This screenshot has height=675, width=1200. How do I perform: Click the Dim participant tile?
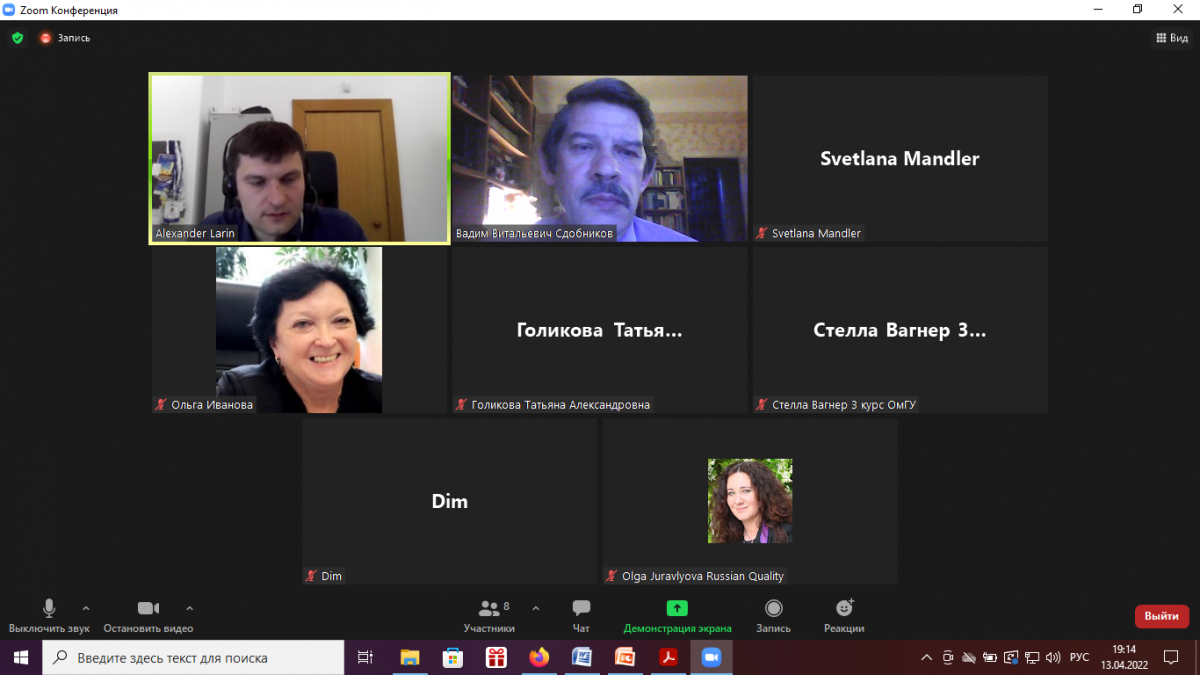(449, 501)
